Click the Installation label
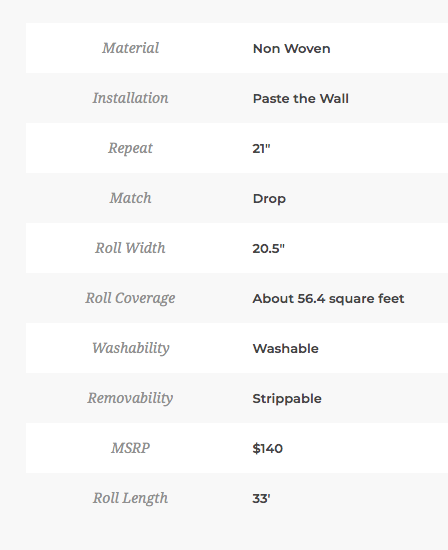This screenshot has height=550, width=448. click(x=131, y=98)
